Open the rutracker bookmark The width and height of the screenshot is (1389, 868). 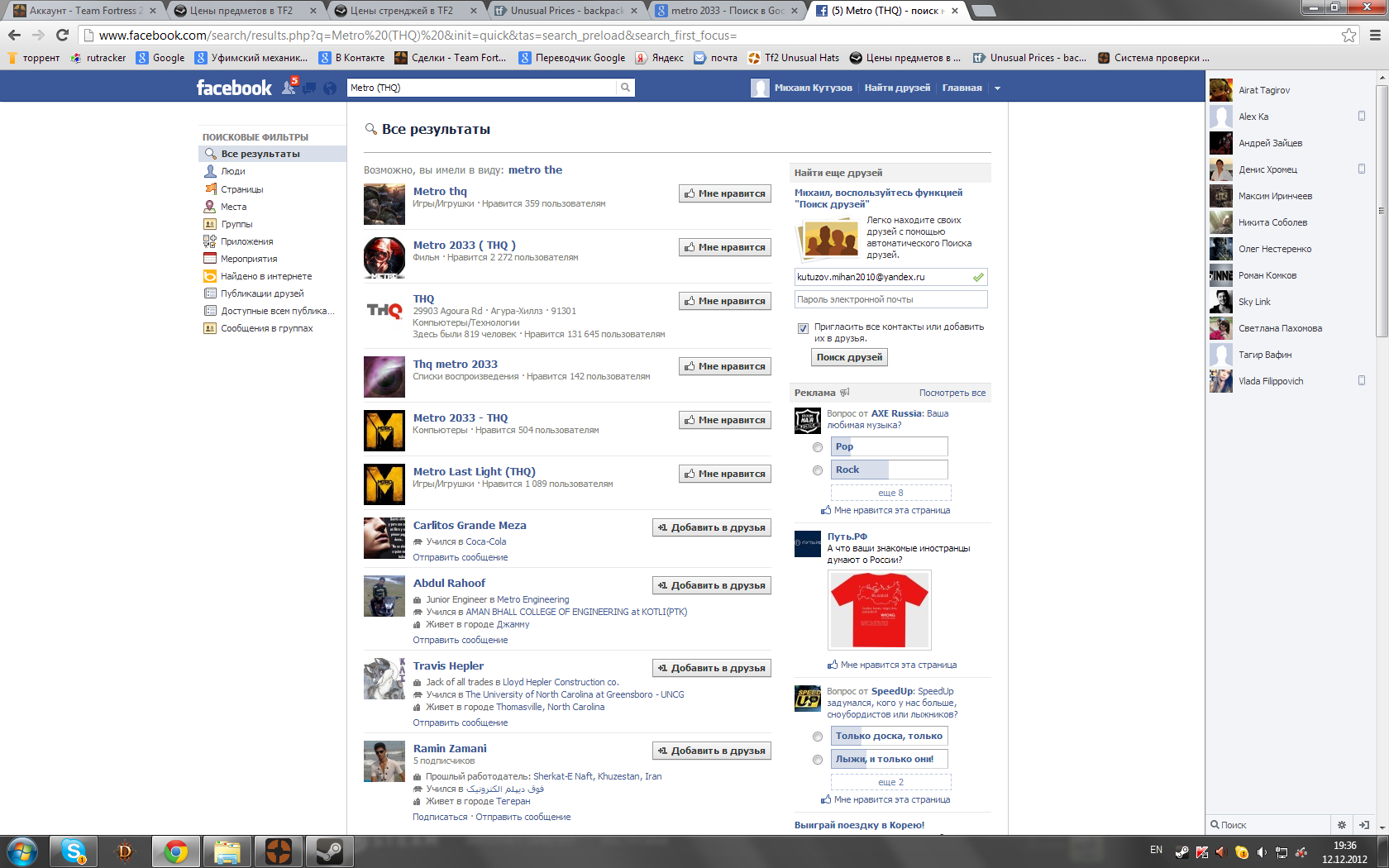[98, 58]
